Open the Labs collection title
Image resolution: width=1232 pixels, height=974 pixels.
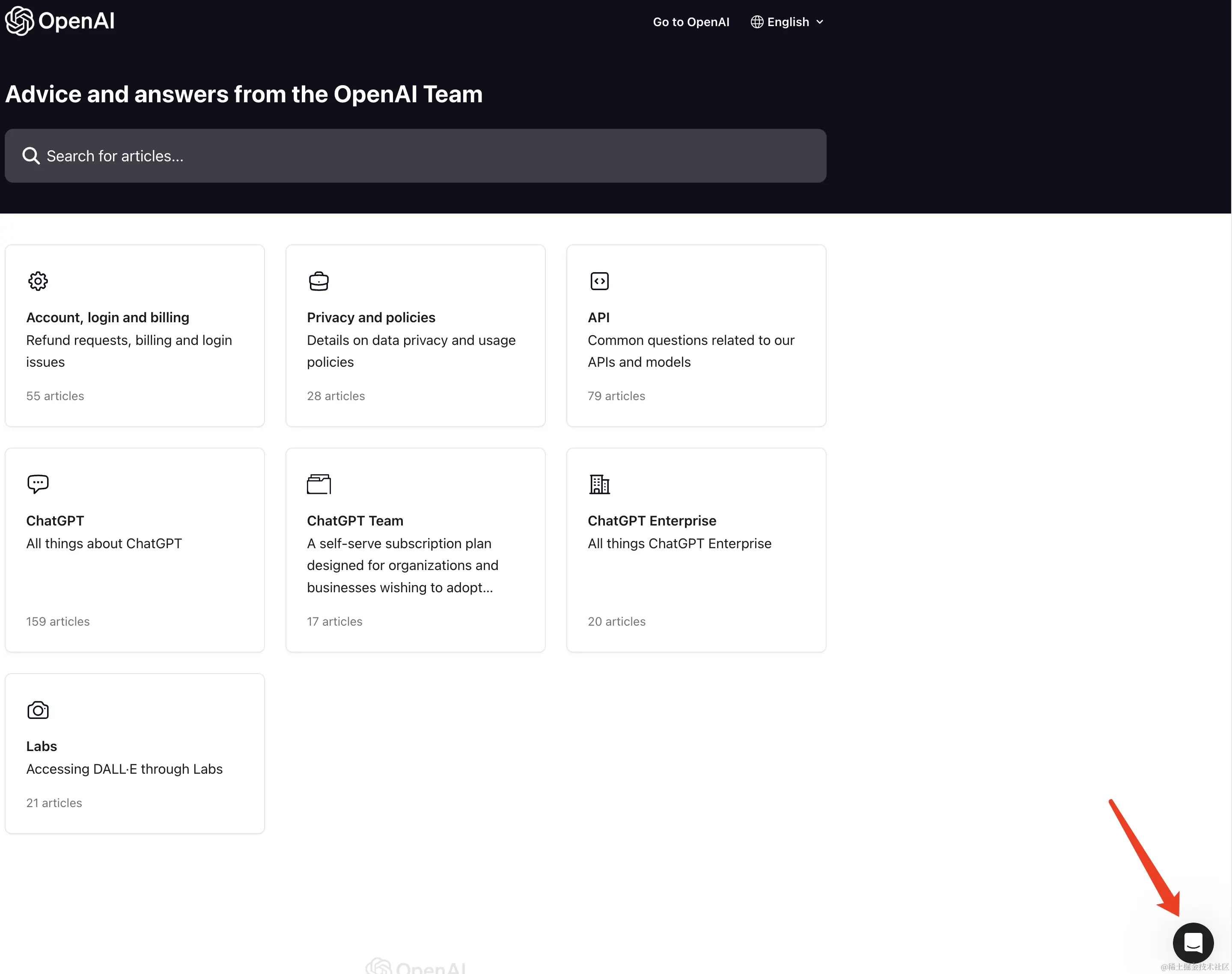(x=42, y=746)
